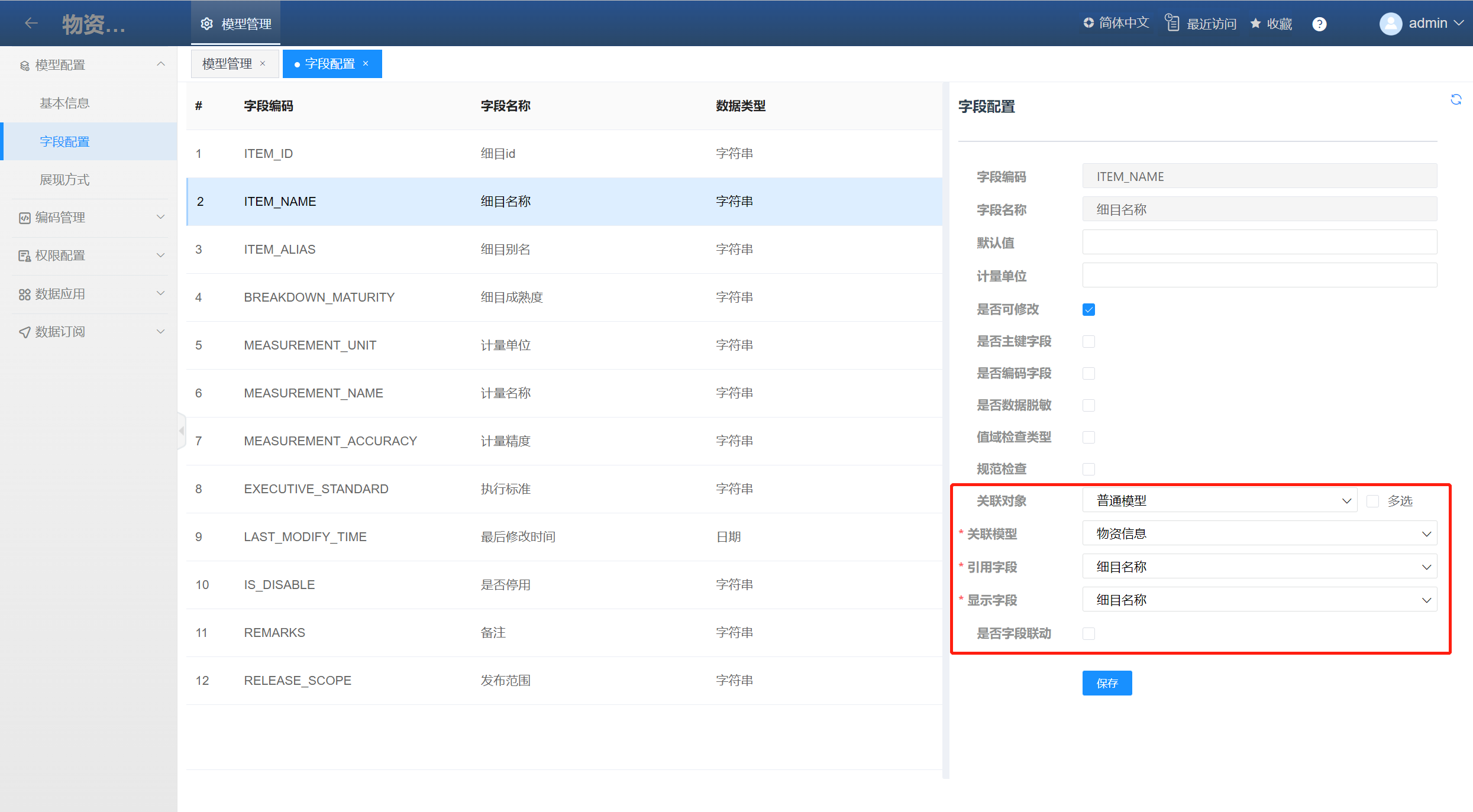Open the 最近访问 recent visits icon
This screenshot has height=812, width=1473.
[1172, 22]
